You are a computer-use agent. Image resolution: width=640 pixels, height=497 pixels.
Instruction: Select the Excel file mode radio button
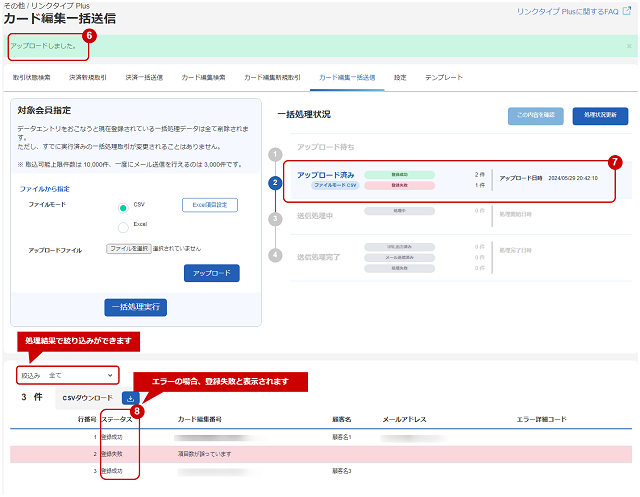[x=123, y=227]
